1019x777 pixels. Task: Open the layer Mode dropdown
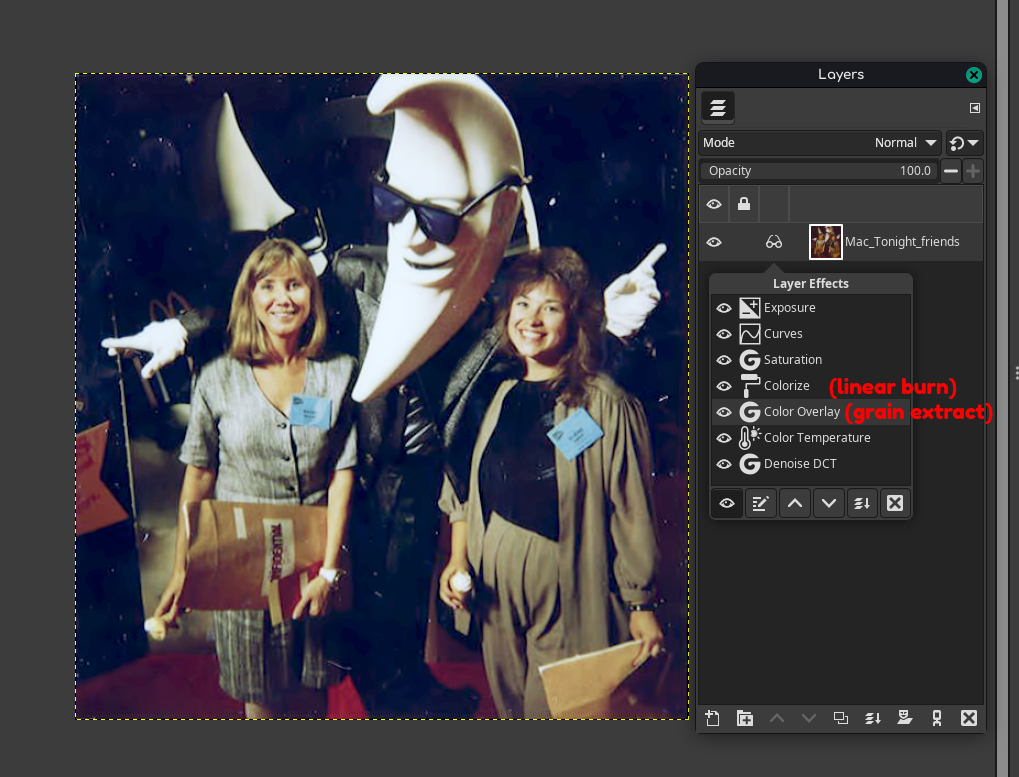pyautogui.click(x=820, y=143)
